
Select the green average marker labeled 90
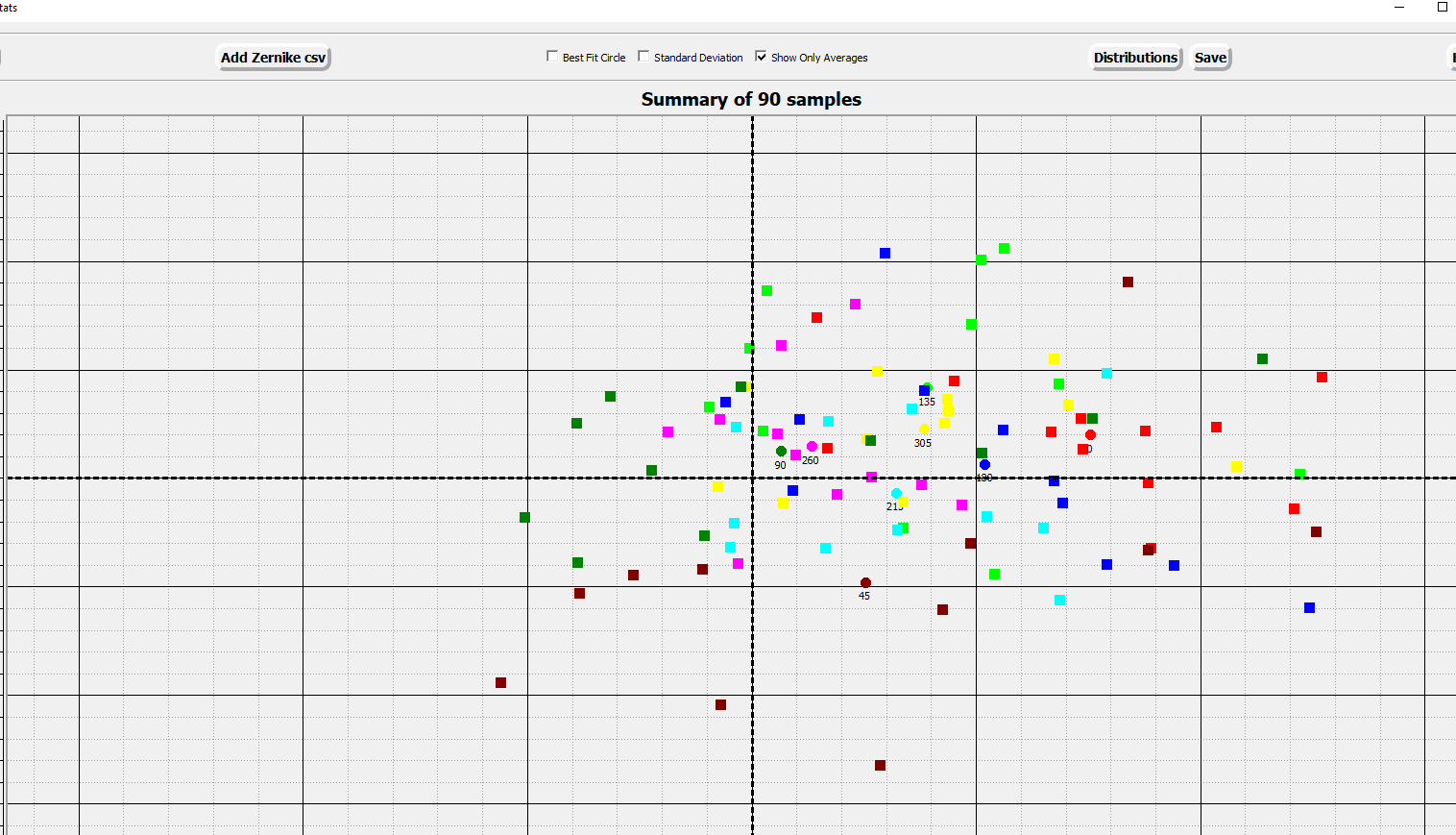click(781, 450)
